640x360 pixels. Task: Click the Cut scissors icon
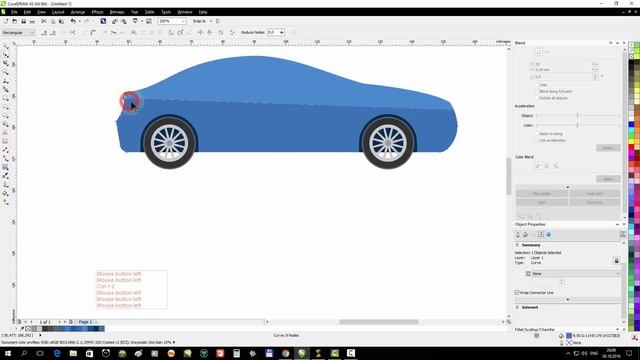point(44,21)
